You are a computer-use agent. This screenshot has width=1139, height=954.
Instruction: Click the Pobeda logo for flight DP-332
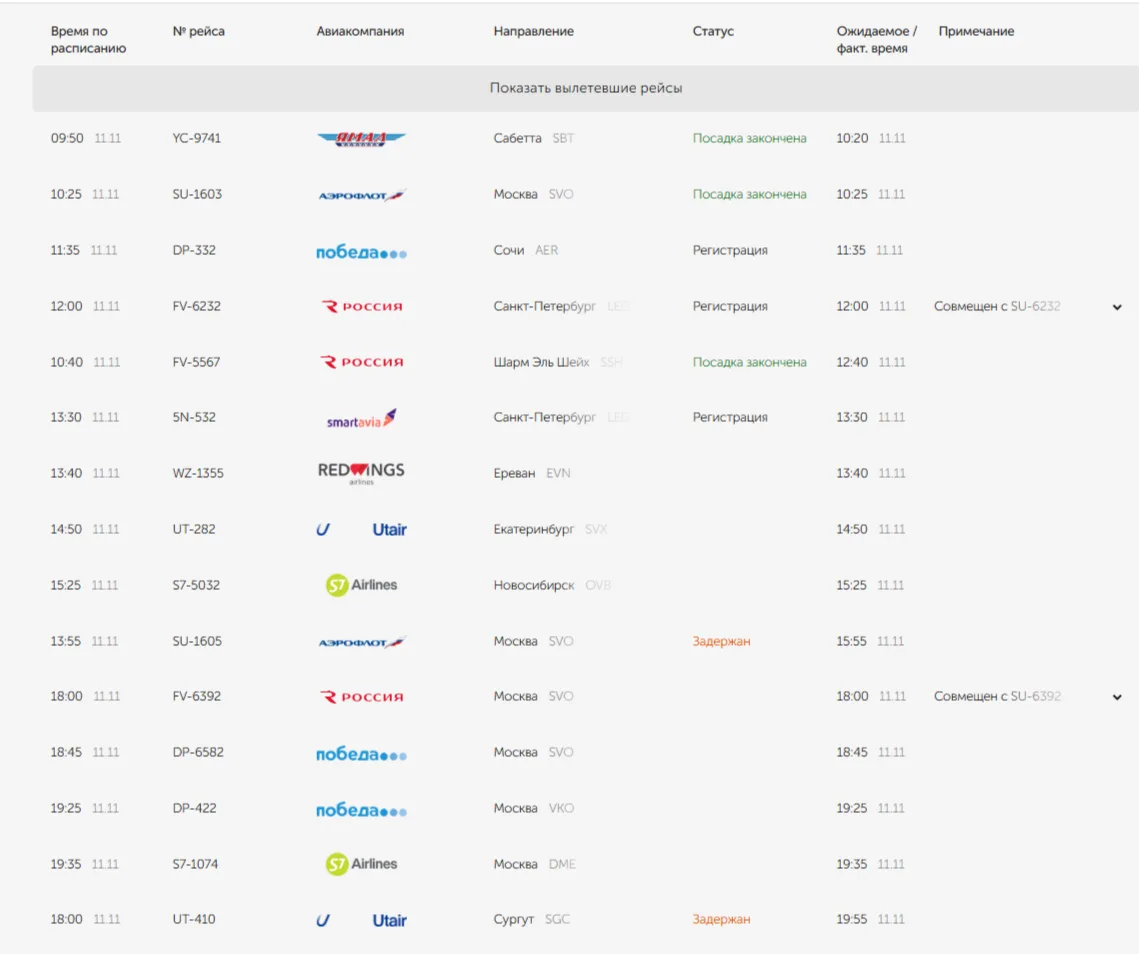coord(361,252)
